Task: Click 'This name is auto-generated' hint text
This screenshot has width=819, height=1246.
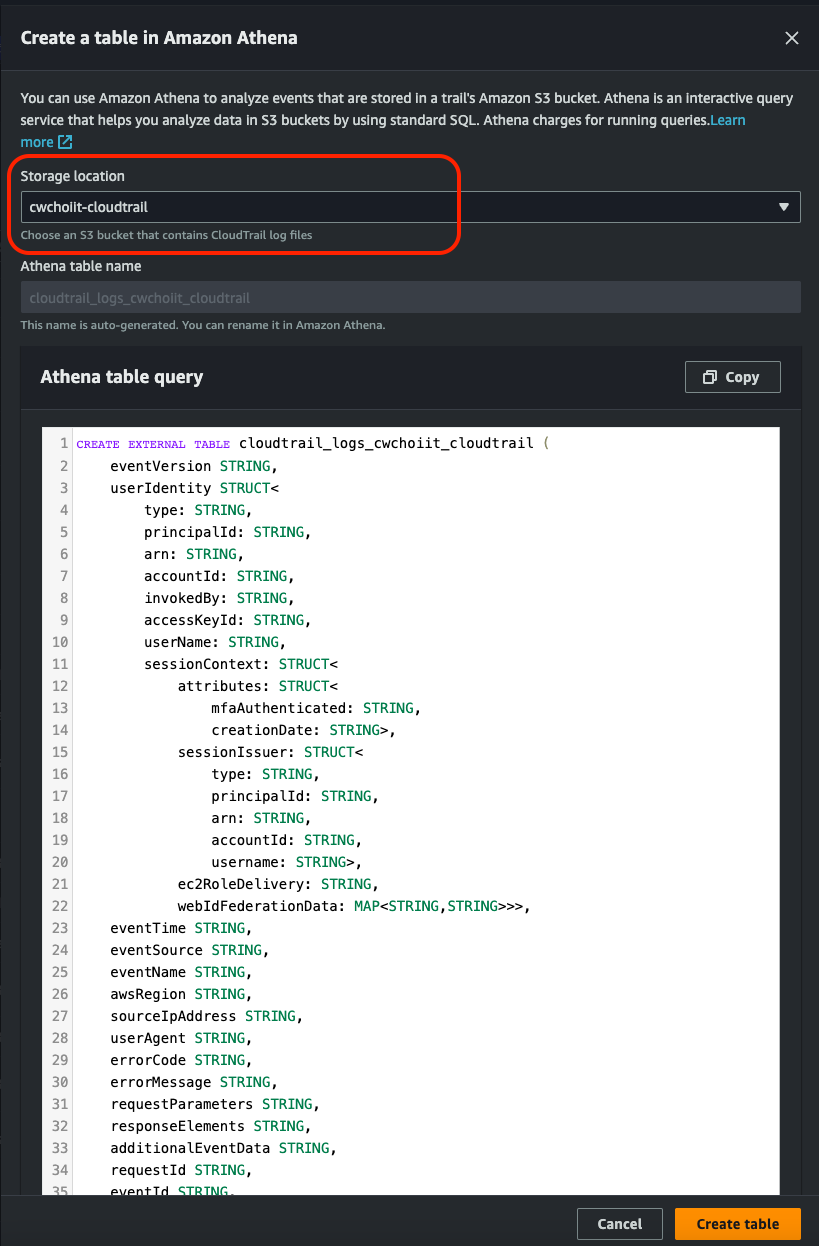Action: (203, 326)
